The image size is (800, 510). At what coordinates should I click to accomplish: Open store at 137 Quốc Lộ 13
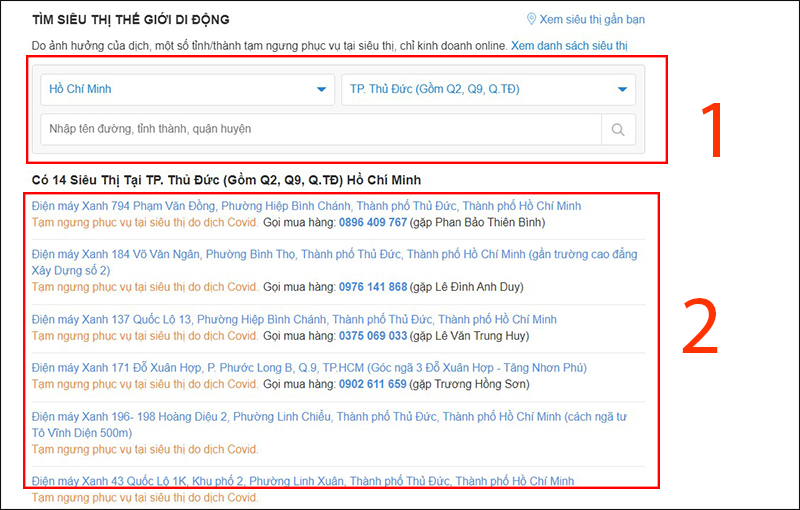tap(294, 320)
